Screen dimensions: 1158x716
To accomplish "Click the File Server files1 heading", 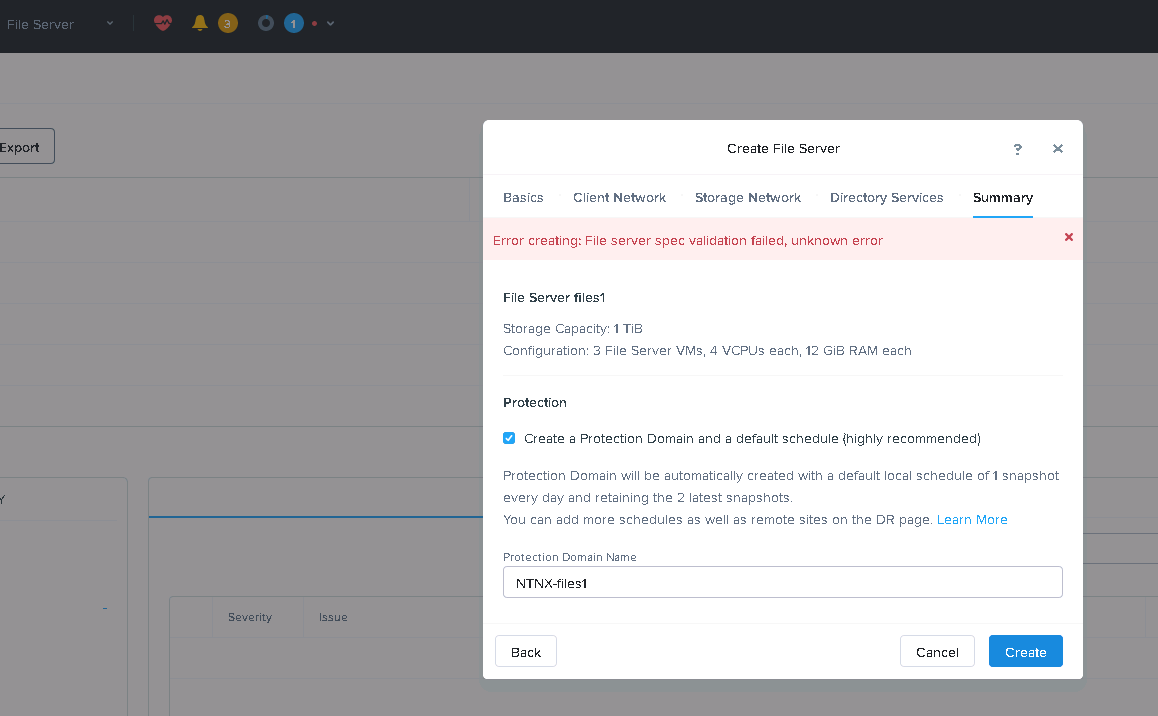I will [554, 297].
